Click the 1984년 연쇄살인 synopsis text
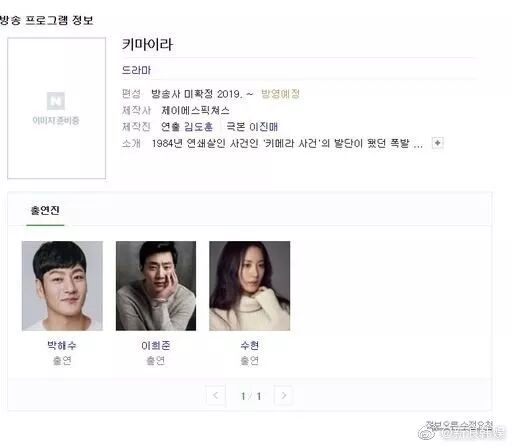The image size is (512, 448). click(x=287, y=143)
